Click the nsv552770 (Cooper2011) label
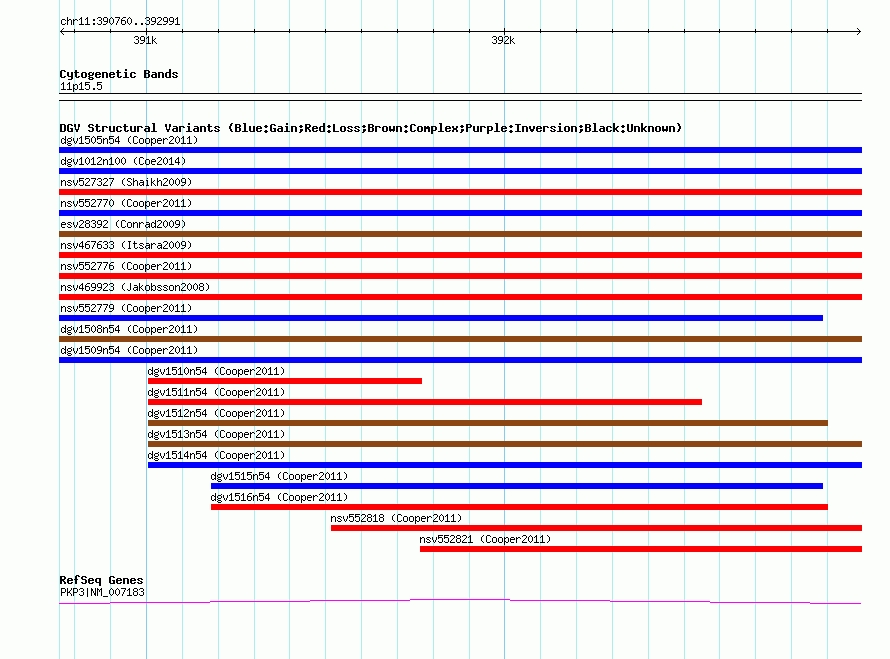Screen dimensions: 890x659 [126, 203]
